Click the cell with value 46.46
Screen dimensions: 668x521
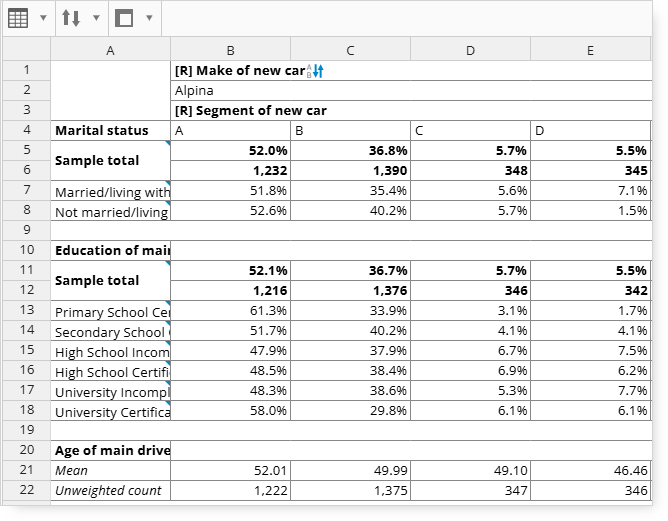click(x=590, y=470)
